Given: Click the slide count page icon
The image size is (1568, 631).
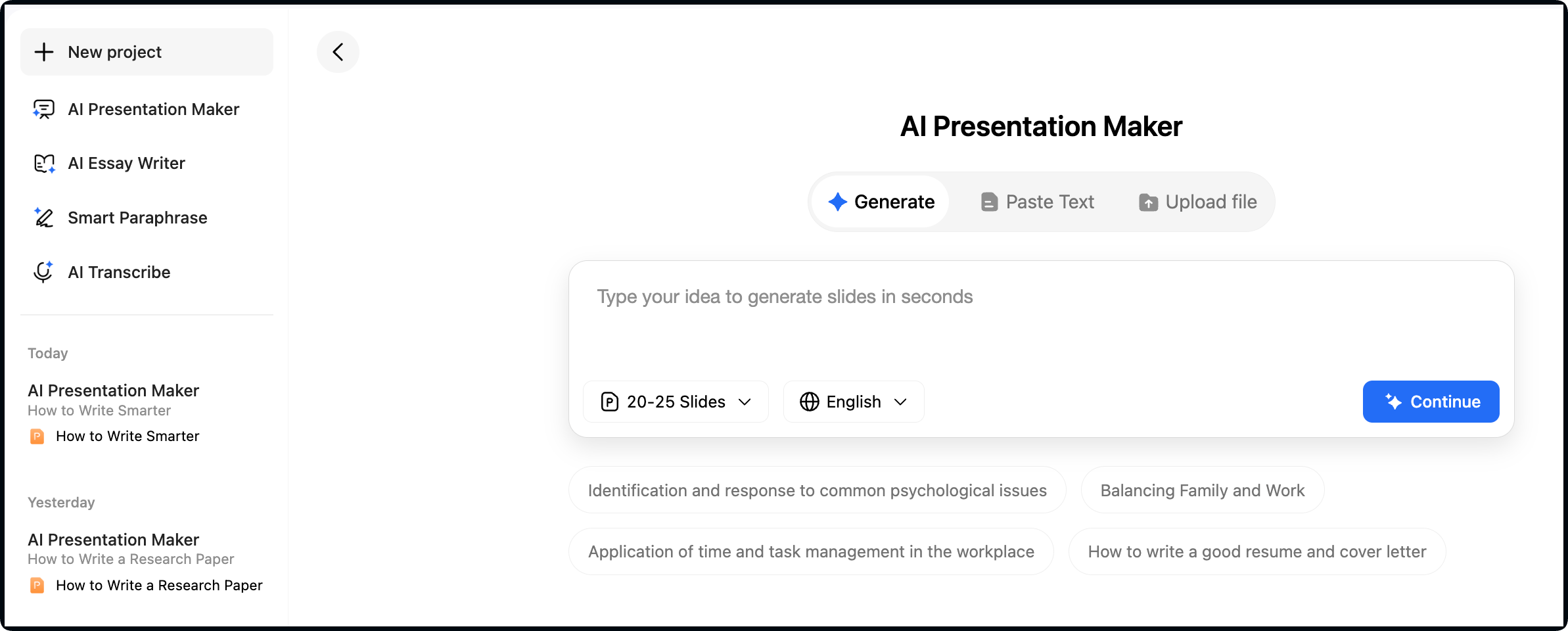Looking at the screenshot, I should pos(610,402).
